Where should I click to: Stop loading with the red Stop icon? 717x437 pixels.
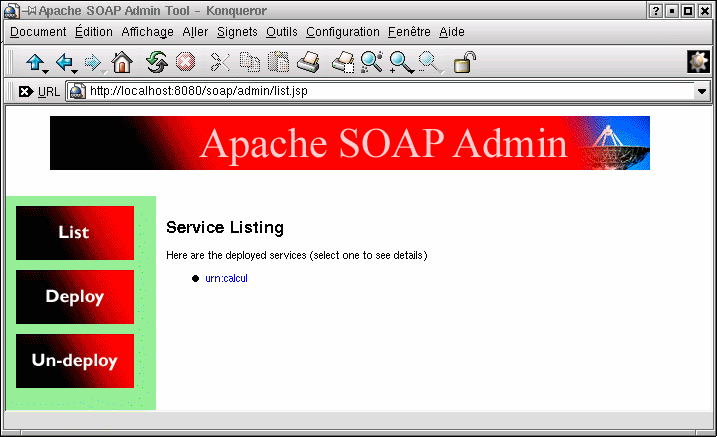tap(186, 62)
